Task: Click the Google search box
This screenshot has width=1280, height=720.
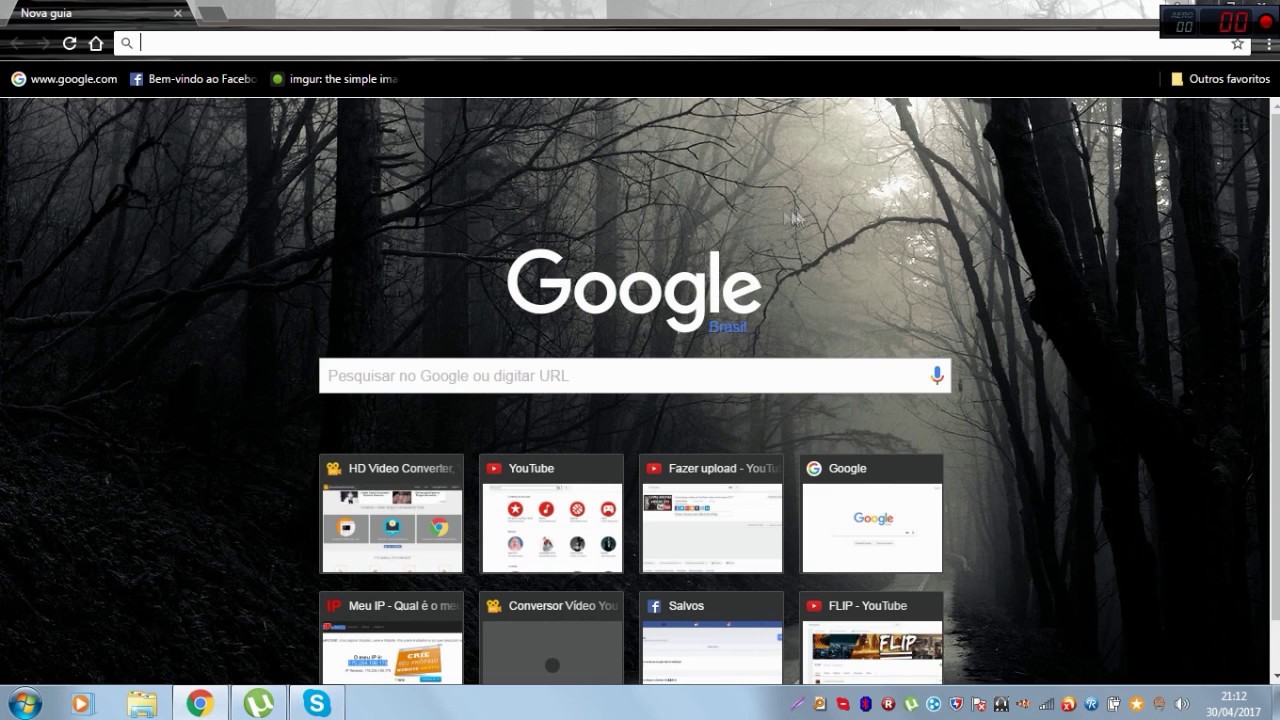Action: click(x=634, y=376)
